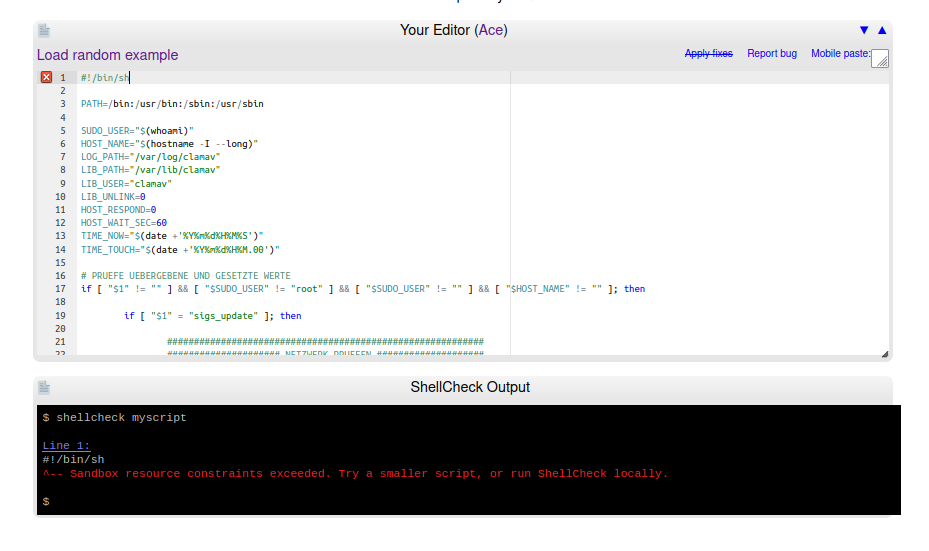Screen dimensions: 929x551
Task: Click the TIME_NOW date line
Action: 172,236
